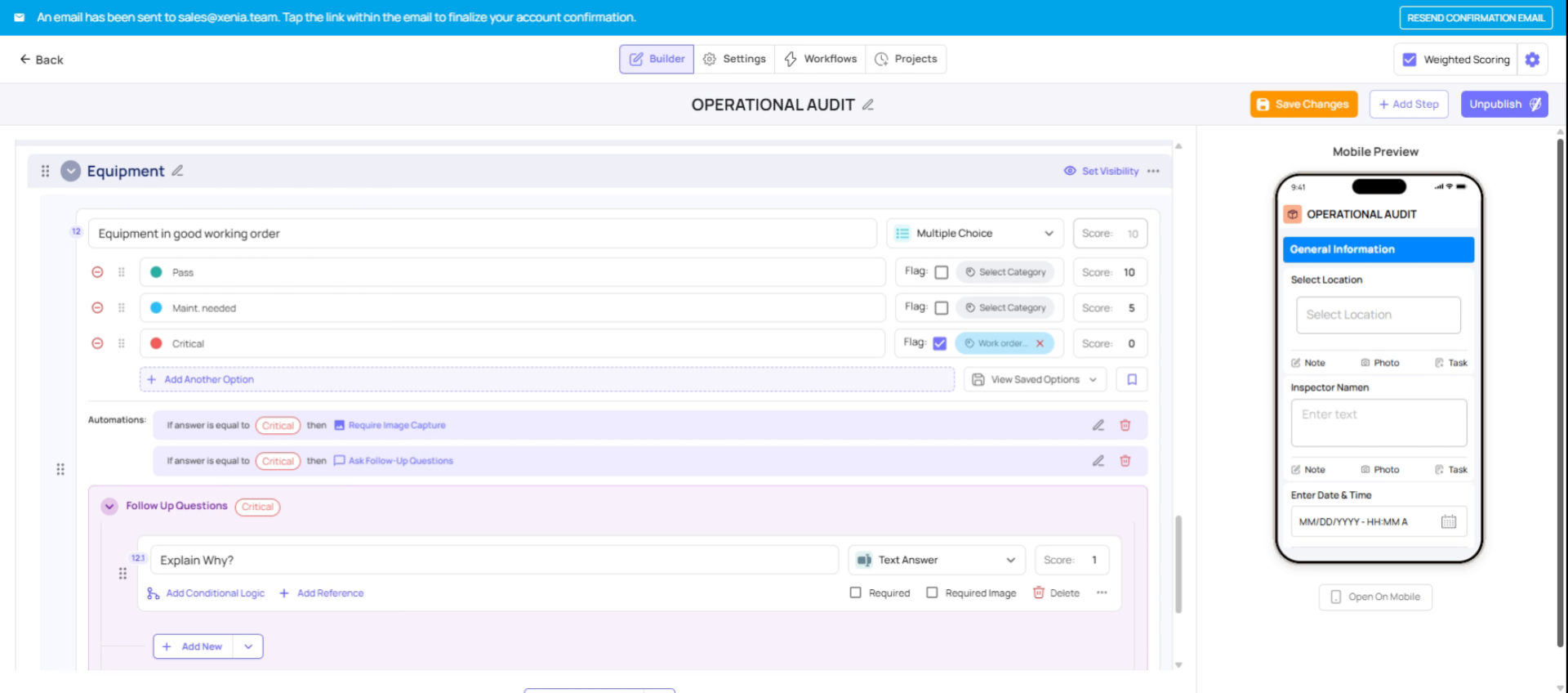
Task: Click Open On Mobile button
Action: (x=1375, y=597)
